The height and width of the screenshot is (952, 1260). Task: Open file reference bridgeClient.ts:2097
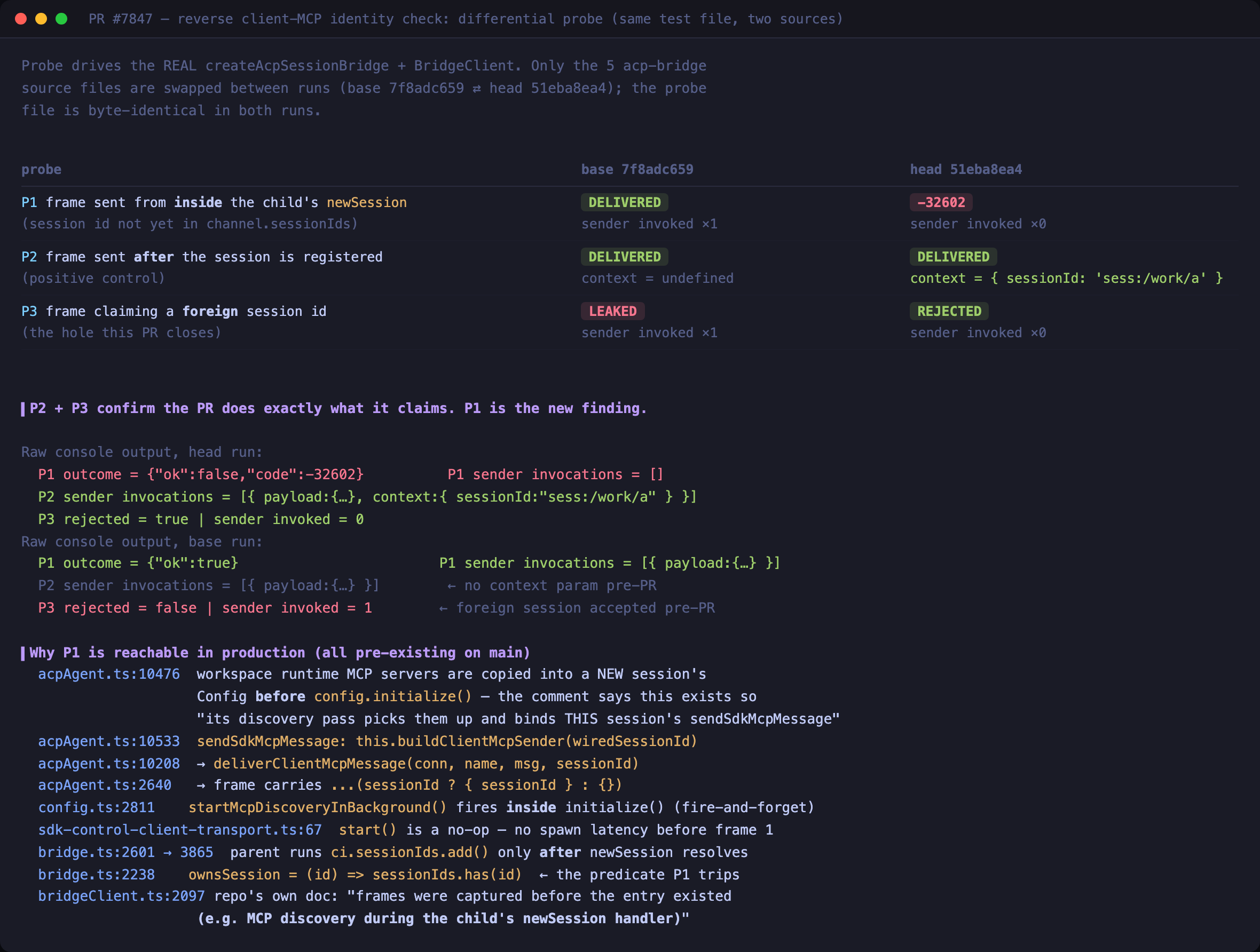click(x=121, y=896)
